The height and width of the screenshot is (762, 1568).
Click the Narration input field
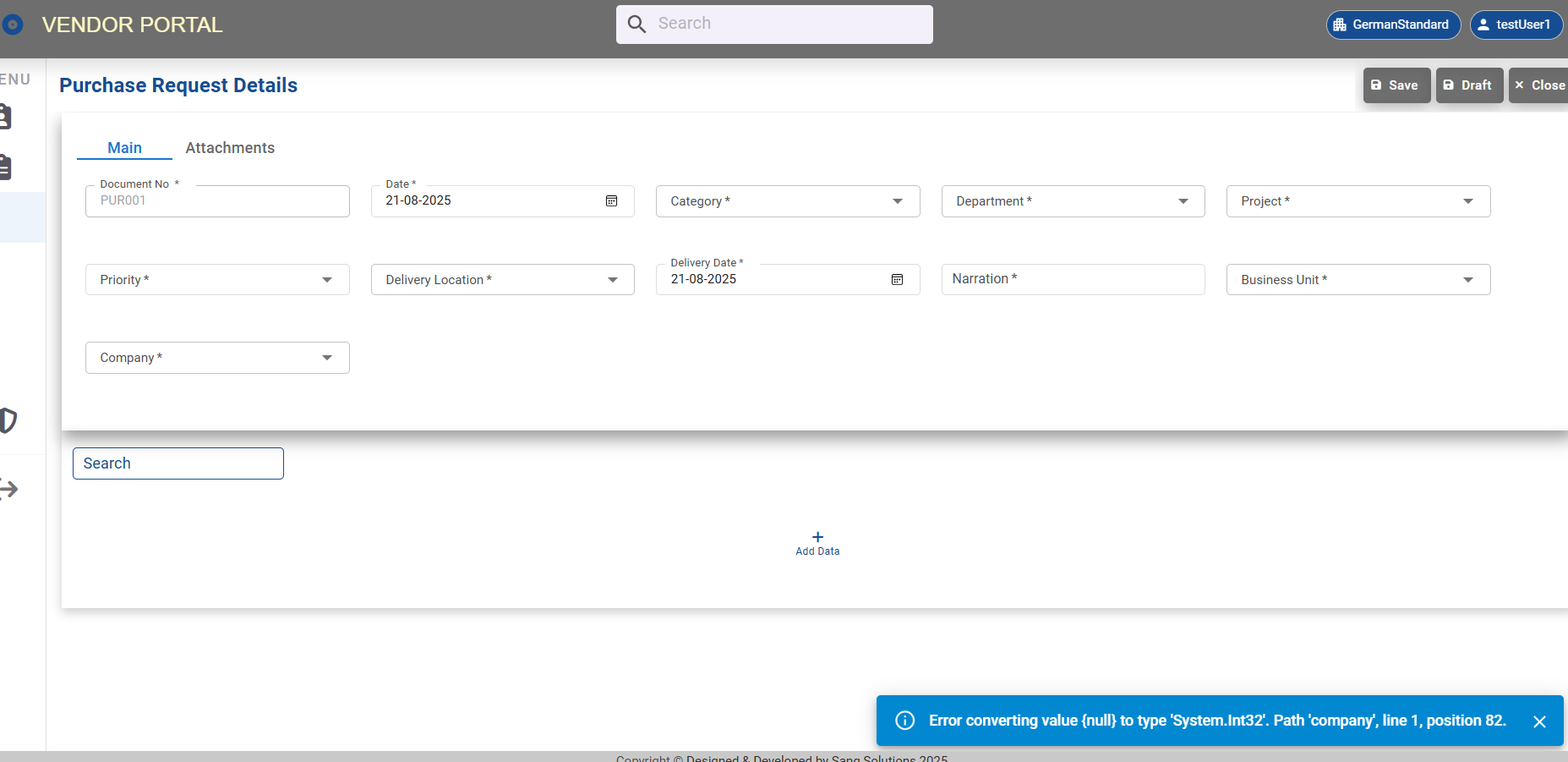(x=1073, y=280)
